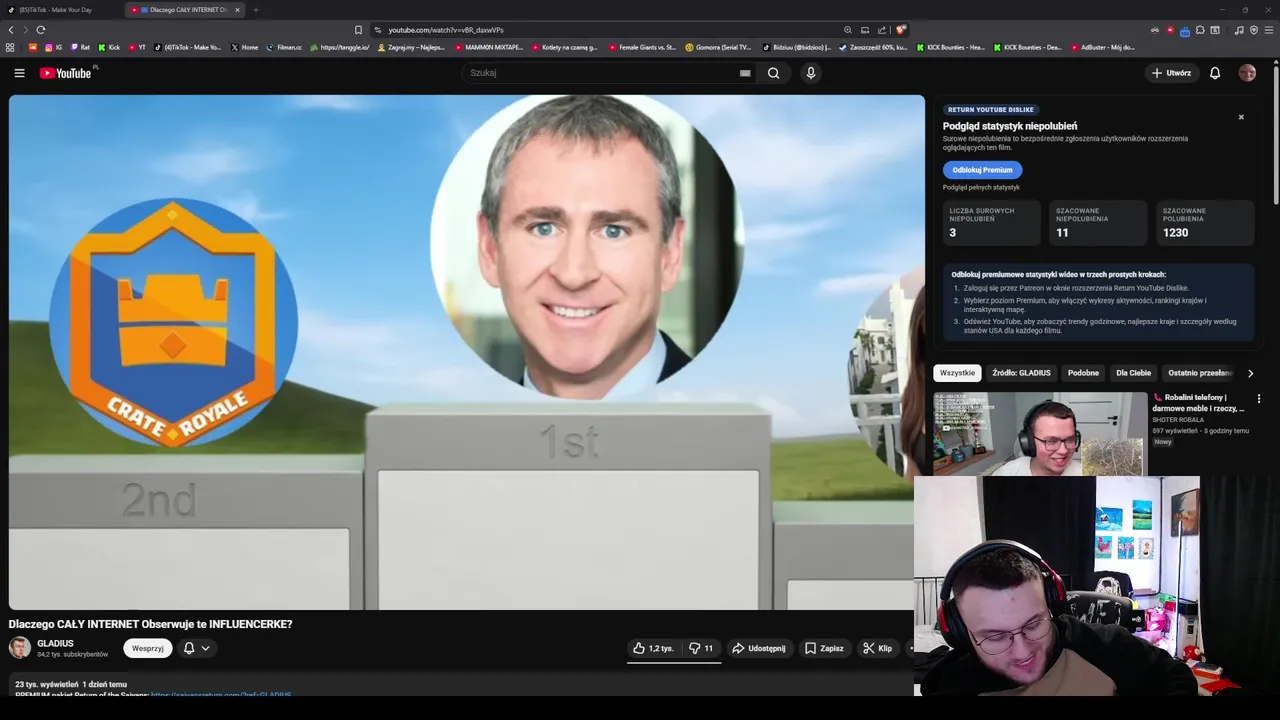Open the account avatar menu
This screenshot has height=720, width=1280.
[x=1247, y=73]
